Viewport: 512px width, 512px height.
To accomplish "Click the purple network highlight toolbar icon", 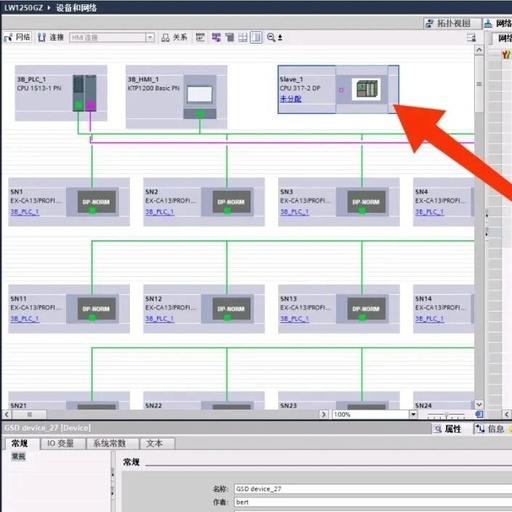I will point(216,37).
